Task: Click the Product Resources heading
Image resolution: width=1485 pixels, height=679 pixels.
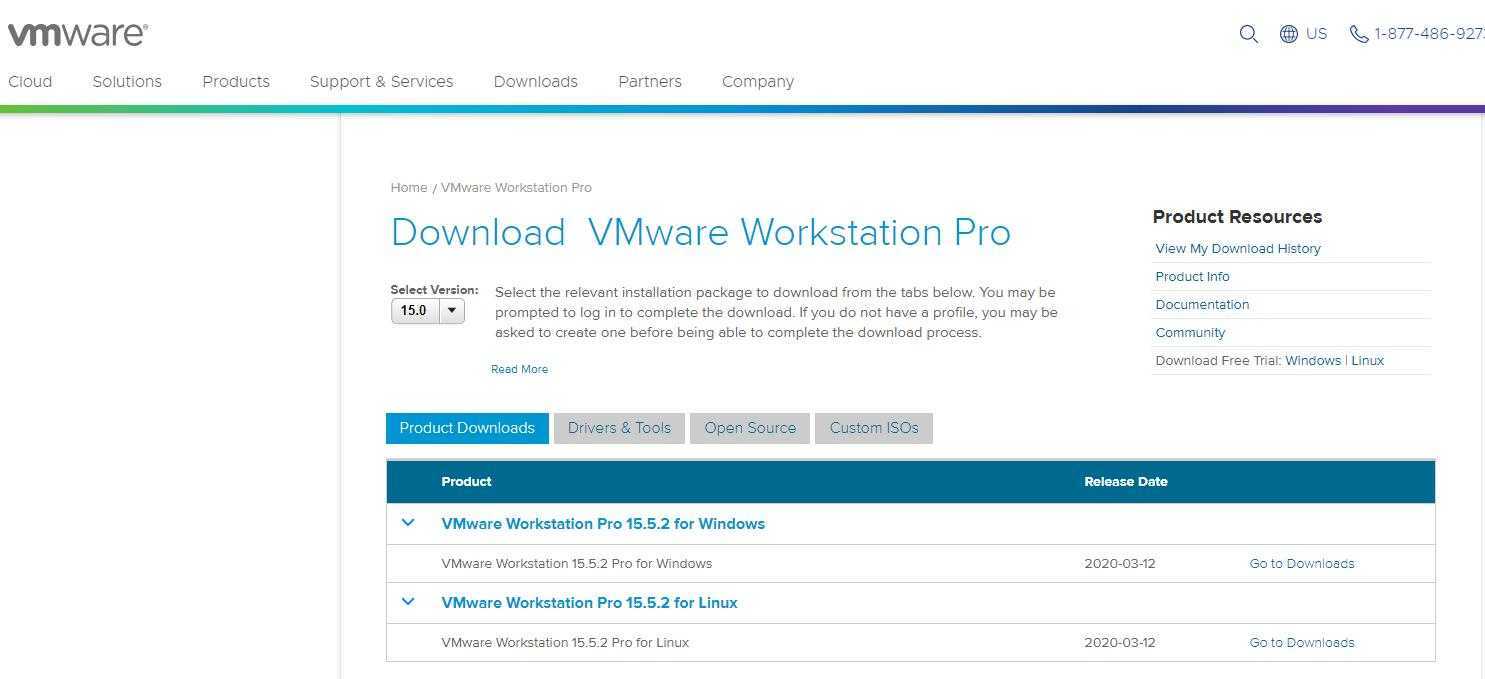Action: click(x=1237, y=217)
